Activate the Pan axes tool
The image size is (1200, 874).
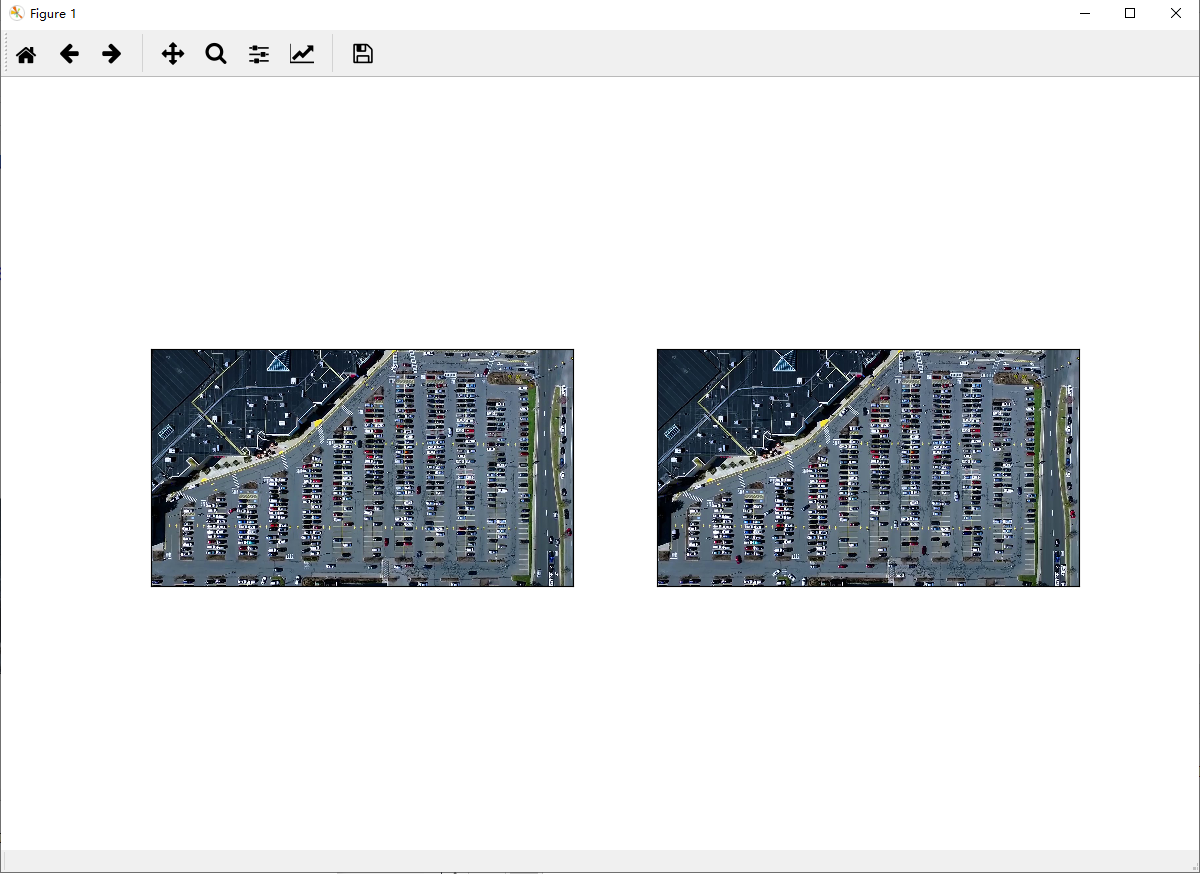[x=173, y=54]
